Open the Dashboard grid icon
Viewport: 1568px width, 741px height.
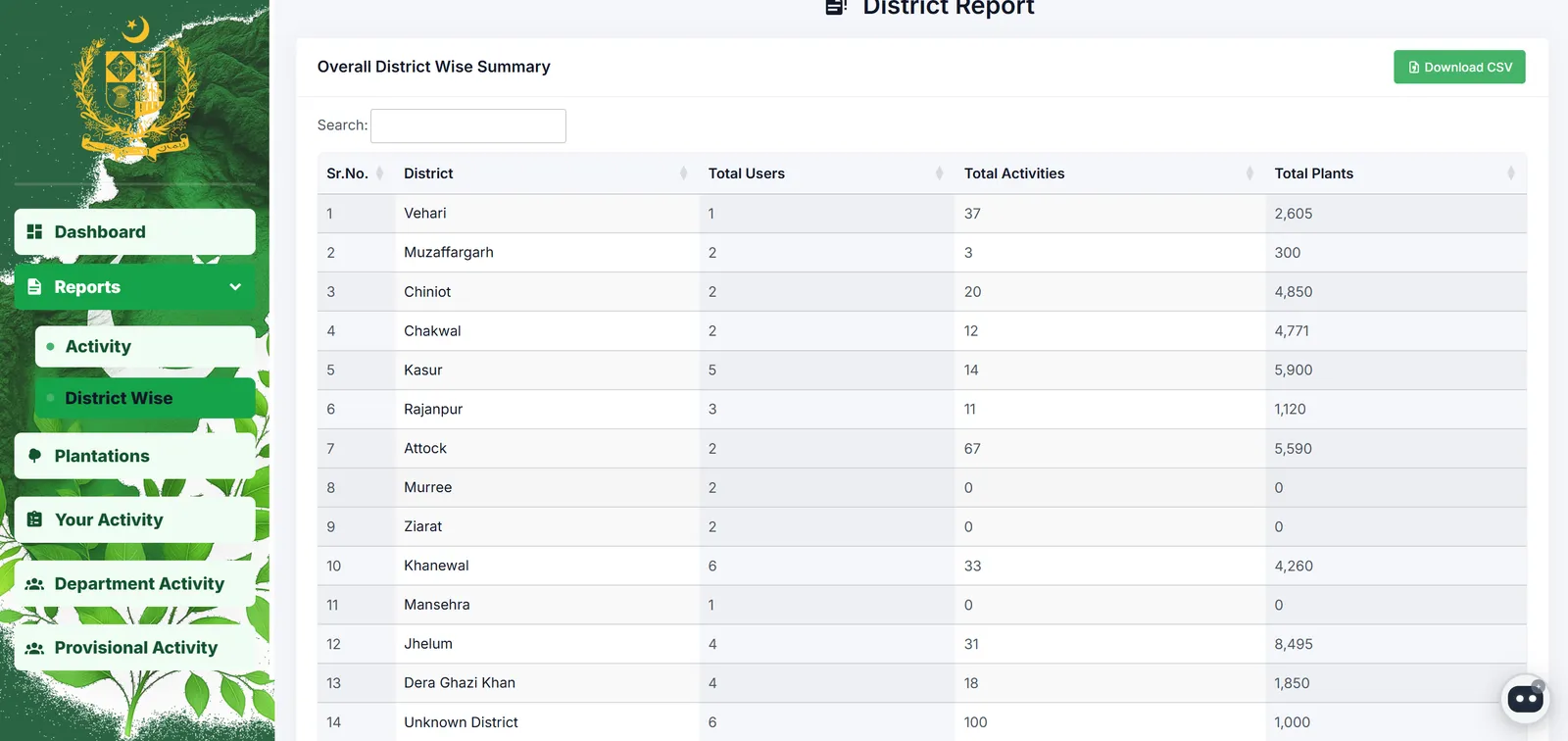[34, 231]
